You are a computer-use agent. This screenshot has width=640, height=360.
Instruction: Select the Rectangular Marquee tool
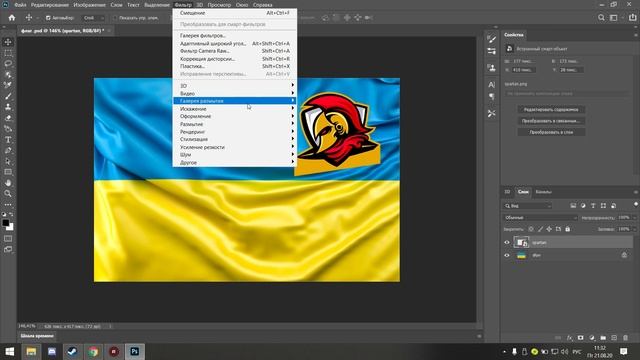tap(8, 53)
